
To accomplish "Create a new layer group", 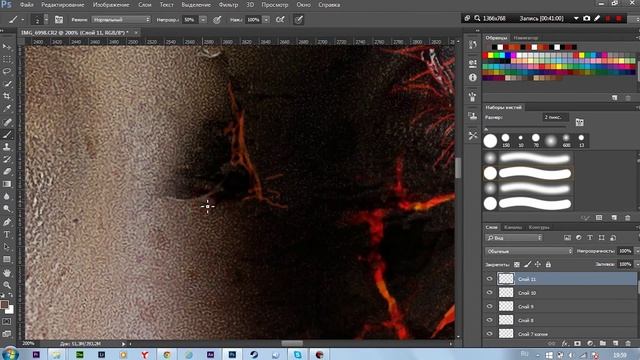I will click(603, 344).
